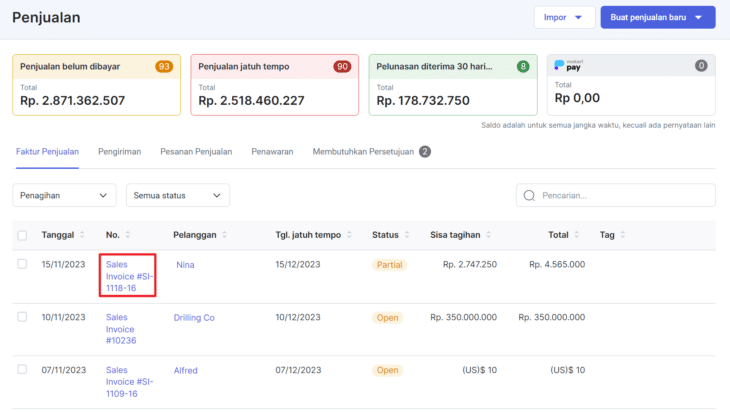Viewport: 730px width, 412px height.
Task: Sort the Total column arrows
Action: (579, 235)
